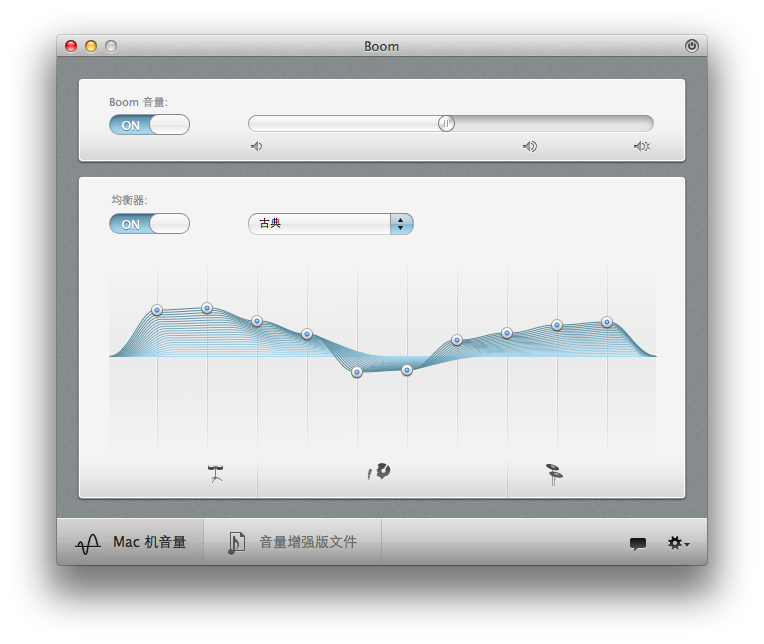The width and height of the screenshot is (764, 644).
Task: Click the fifth equalizer band handle
Action: 357,372
